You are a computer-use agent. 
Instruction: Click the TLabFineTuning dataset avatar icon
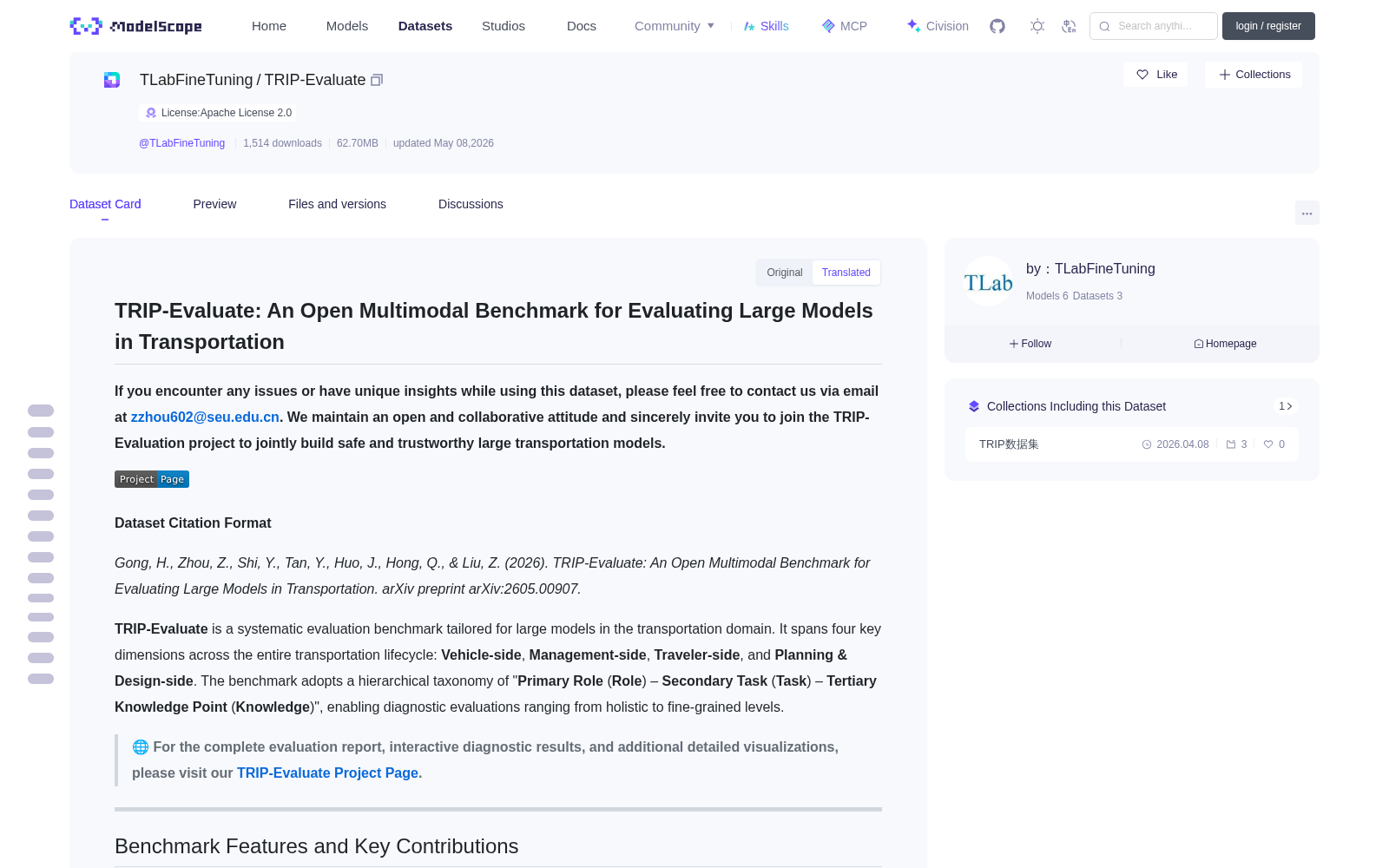[x=112, y=80]
